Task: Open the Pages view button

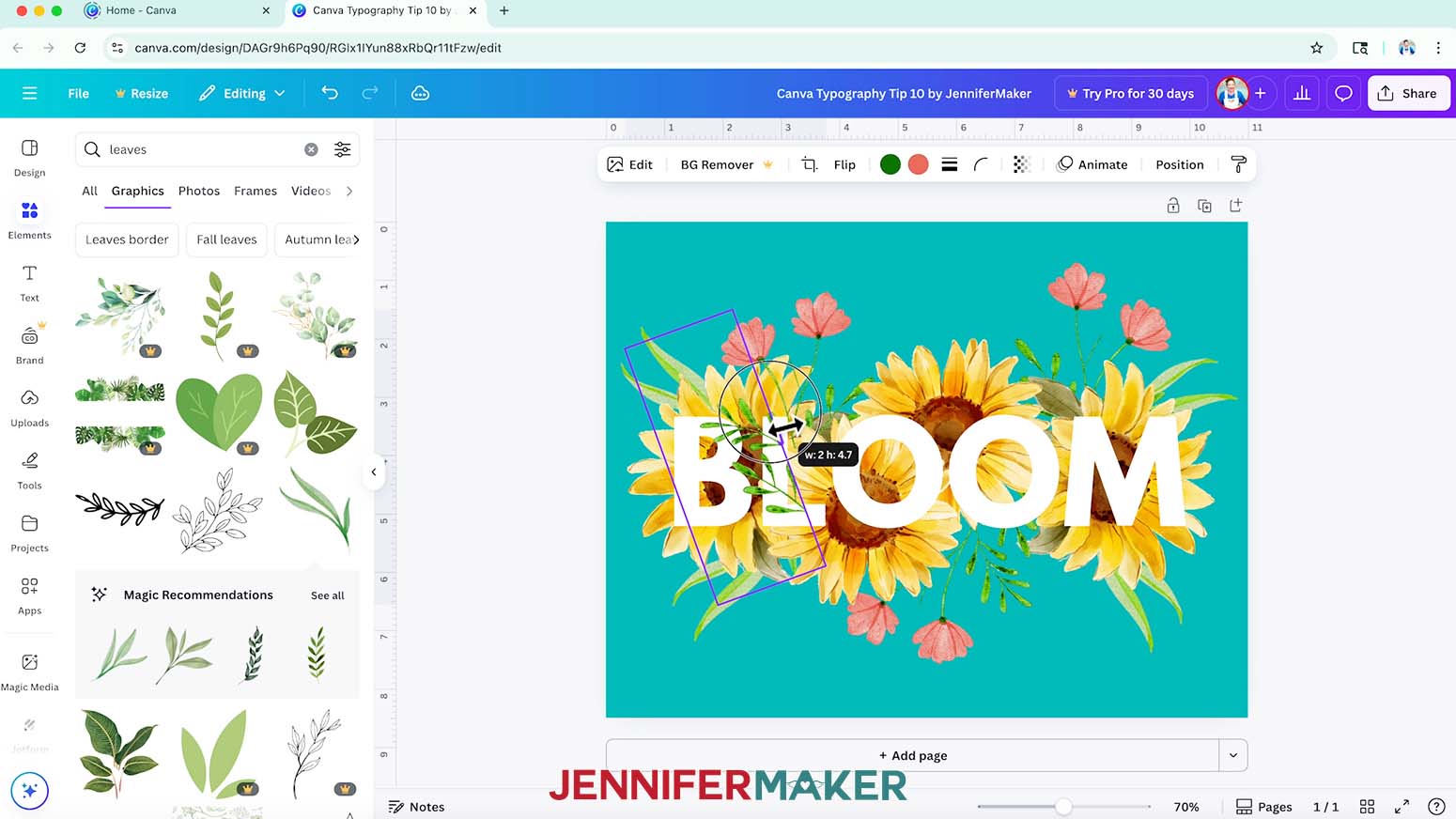Action: (x=1264, y=807)
